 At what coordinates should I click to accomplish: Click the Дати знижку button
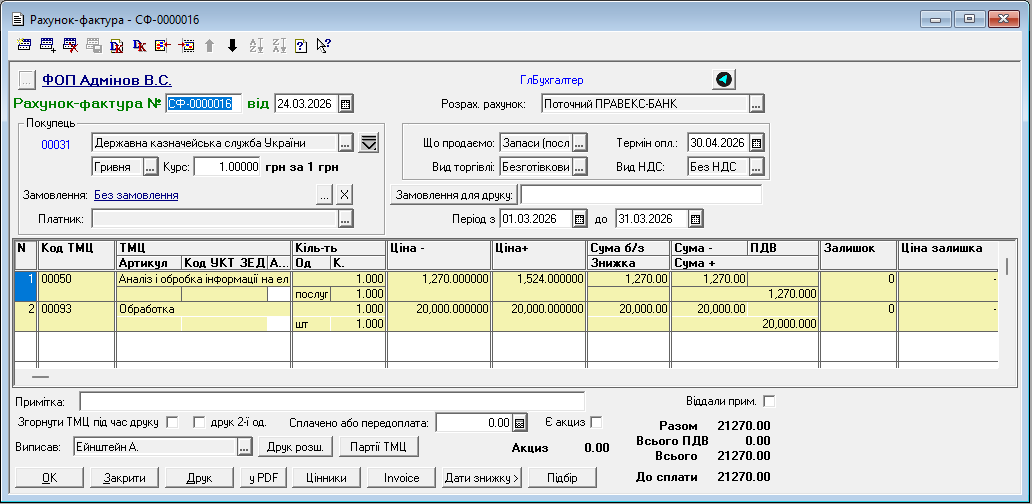click(482, 478)
